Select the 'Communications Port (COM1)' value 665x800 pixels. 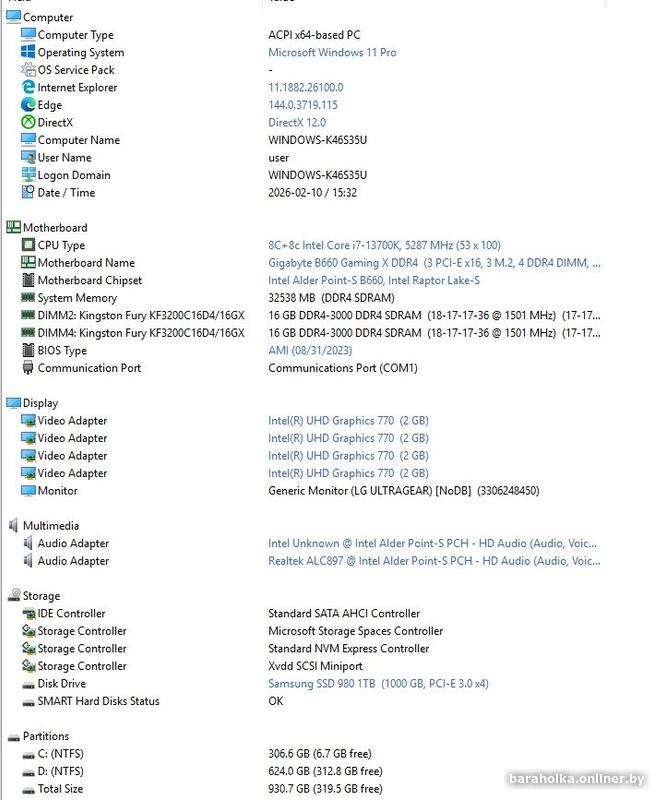[x=343, y=367]
